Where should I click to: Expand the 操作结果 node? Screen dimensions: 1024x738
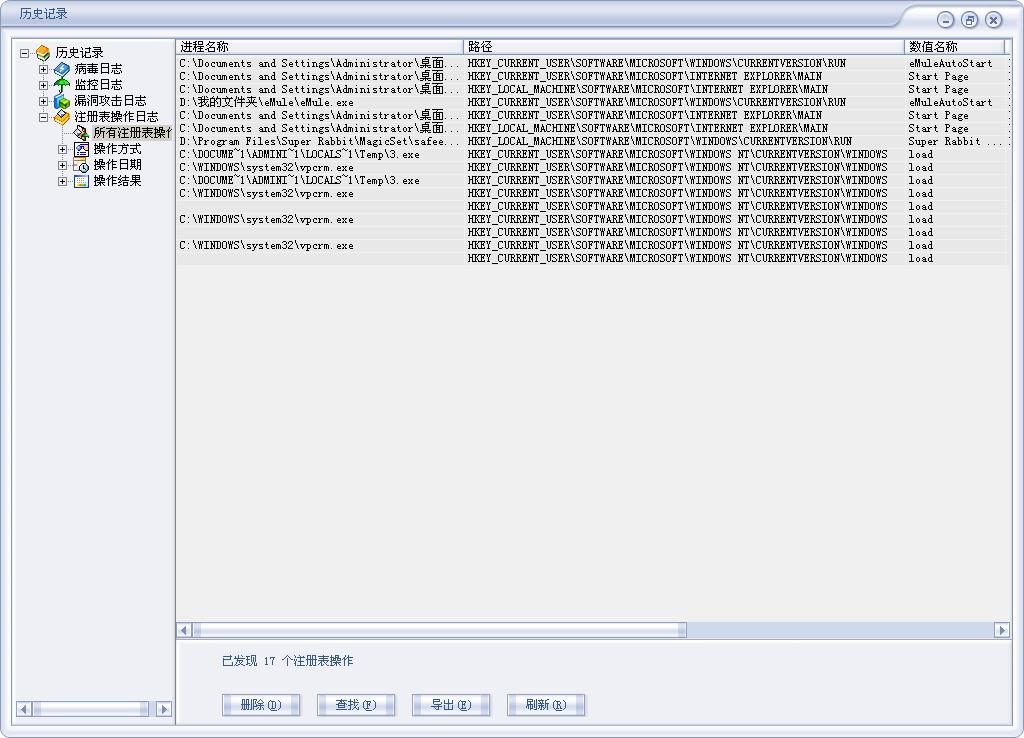coord(62,182)
